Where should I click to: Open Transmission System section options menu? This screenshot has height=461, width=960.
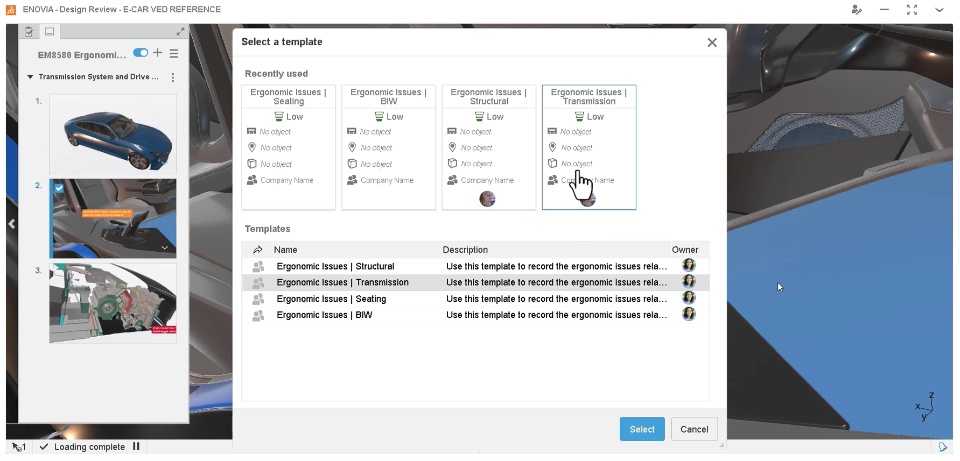pos(173,77)
